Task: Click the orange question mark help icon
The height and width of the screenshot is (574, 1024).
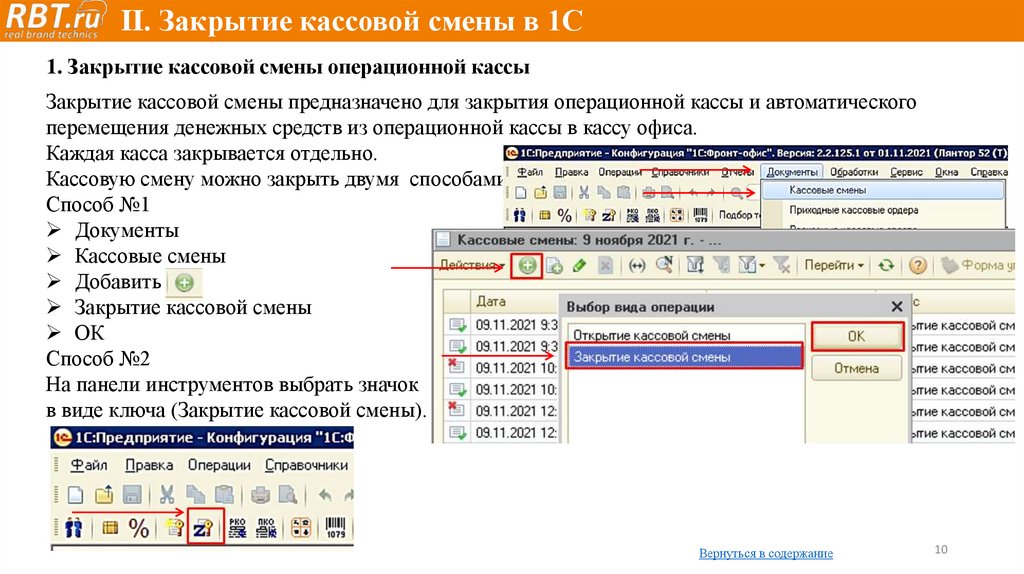Action: point(918,265)
